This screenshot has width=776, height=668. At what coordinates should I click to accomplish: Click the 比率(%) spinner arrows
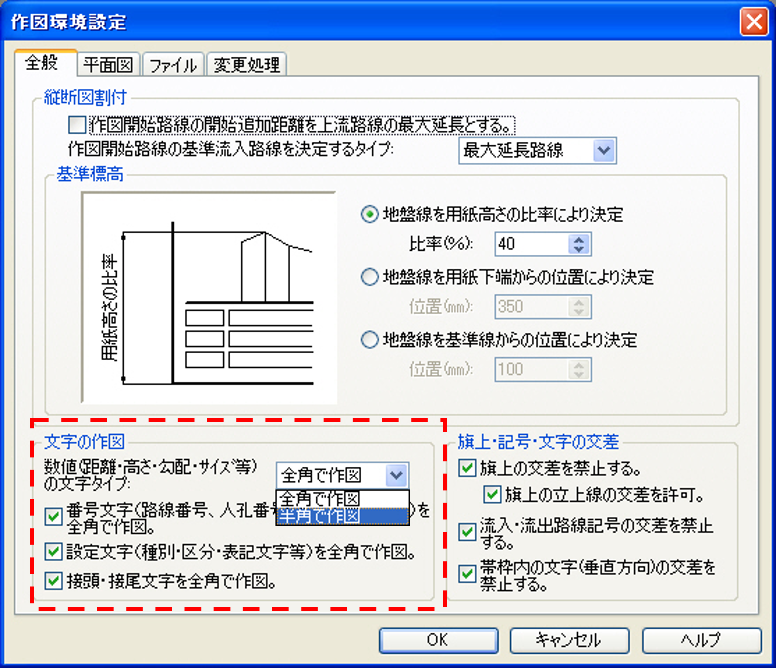(577, 244)
